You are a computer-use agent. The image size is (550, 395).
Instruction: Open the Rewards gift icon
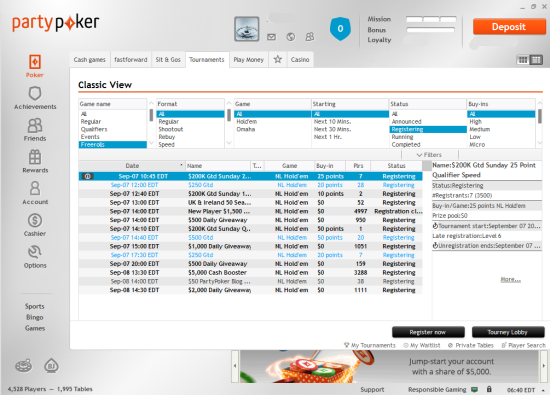(x=35, y=157)
